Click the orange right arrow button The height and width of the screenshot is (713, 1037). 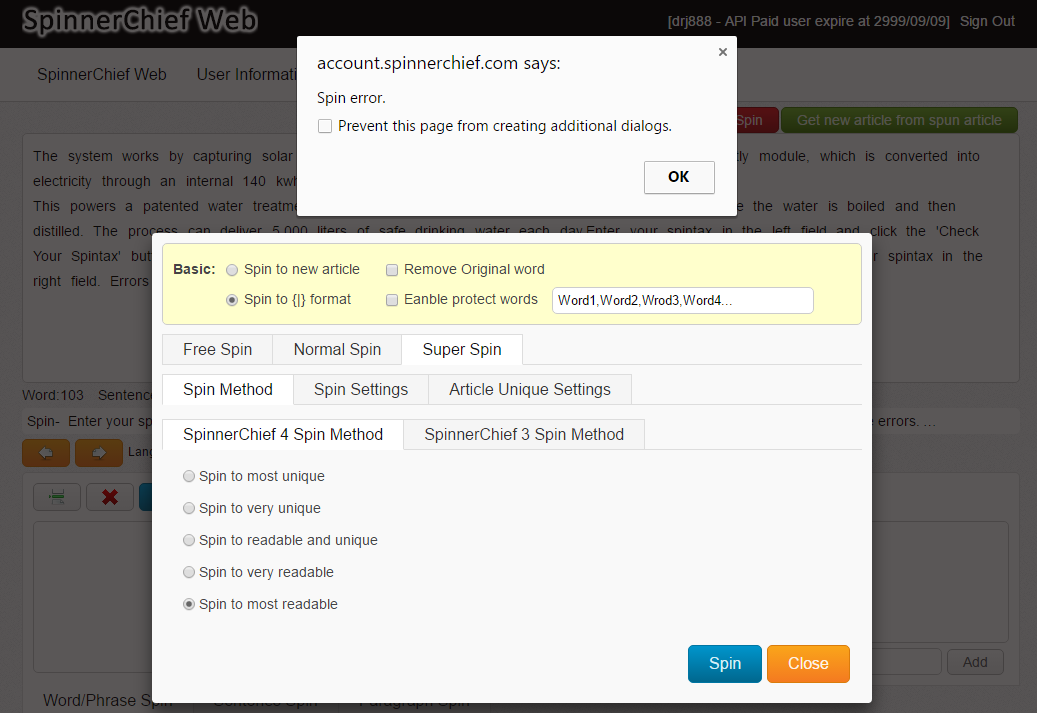(x=99, y=453)
